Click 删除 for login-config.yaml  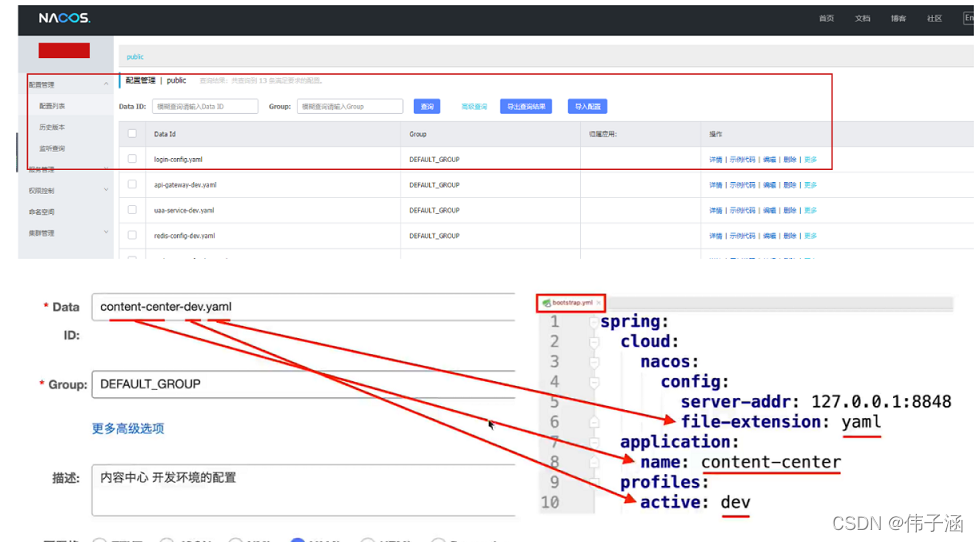click(x=790, y=160)
